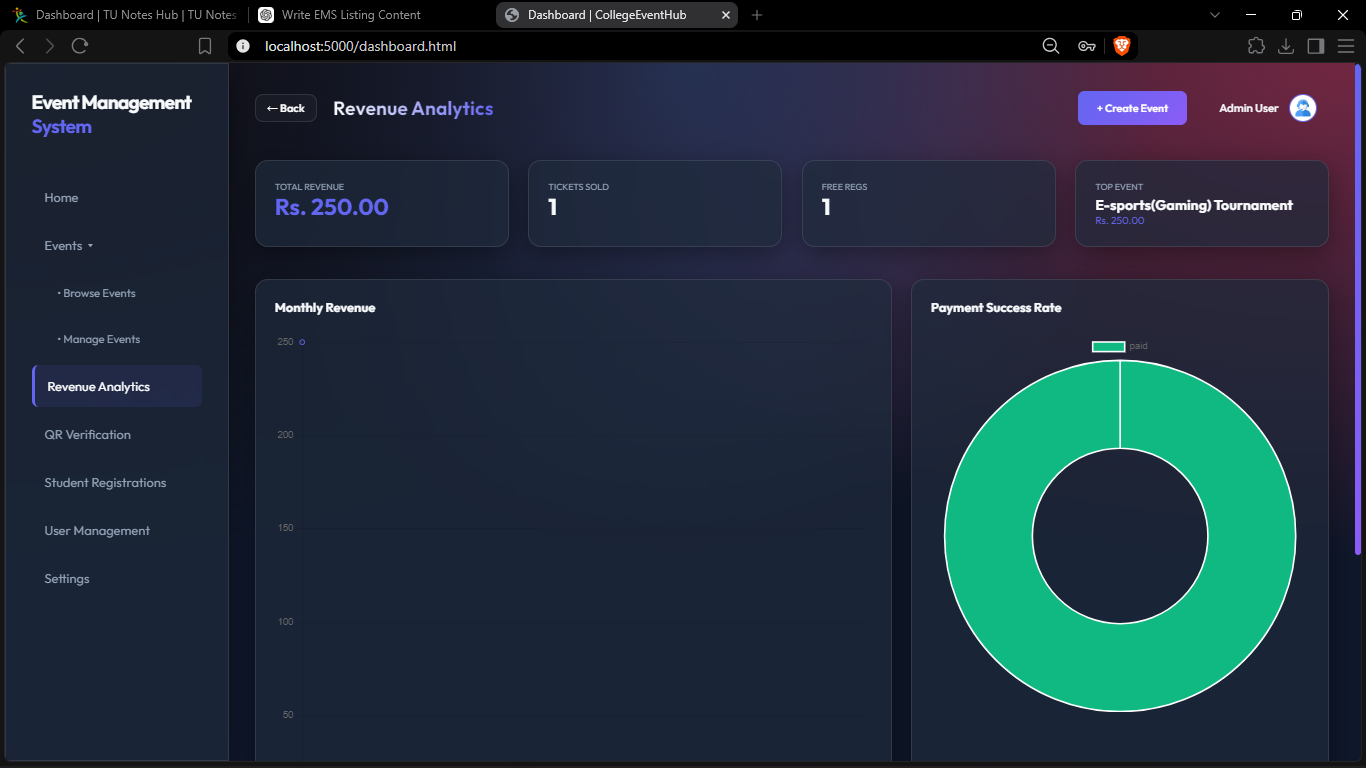The image size is (1366, 768).
Task: Click the Tickets Sold card label
Action: pos(579,187)
